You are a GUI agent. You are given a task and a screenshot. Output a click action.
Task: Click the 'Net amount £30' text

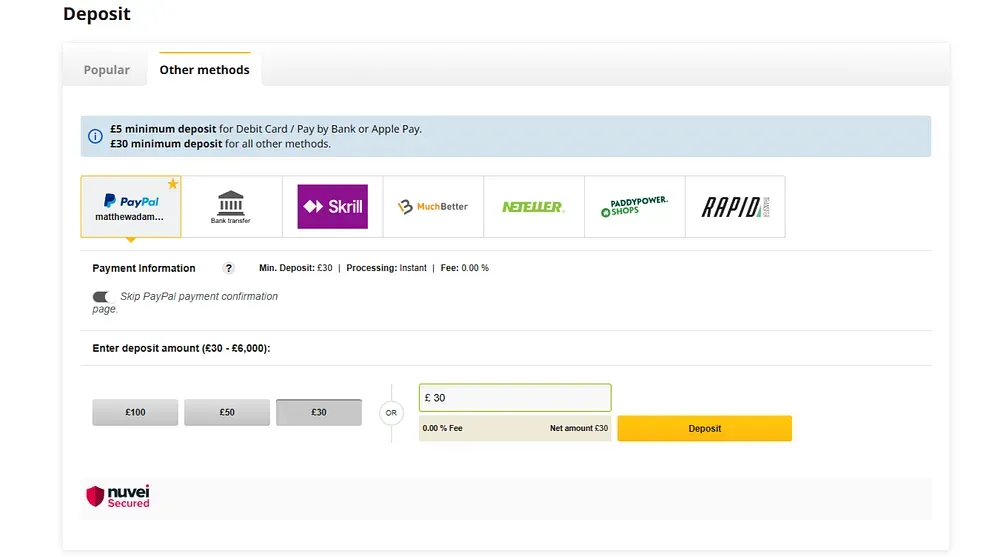[x=579, y=428]
